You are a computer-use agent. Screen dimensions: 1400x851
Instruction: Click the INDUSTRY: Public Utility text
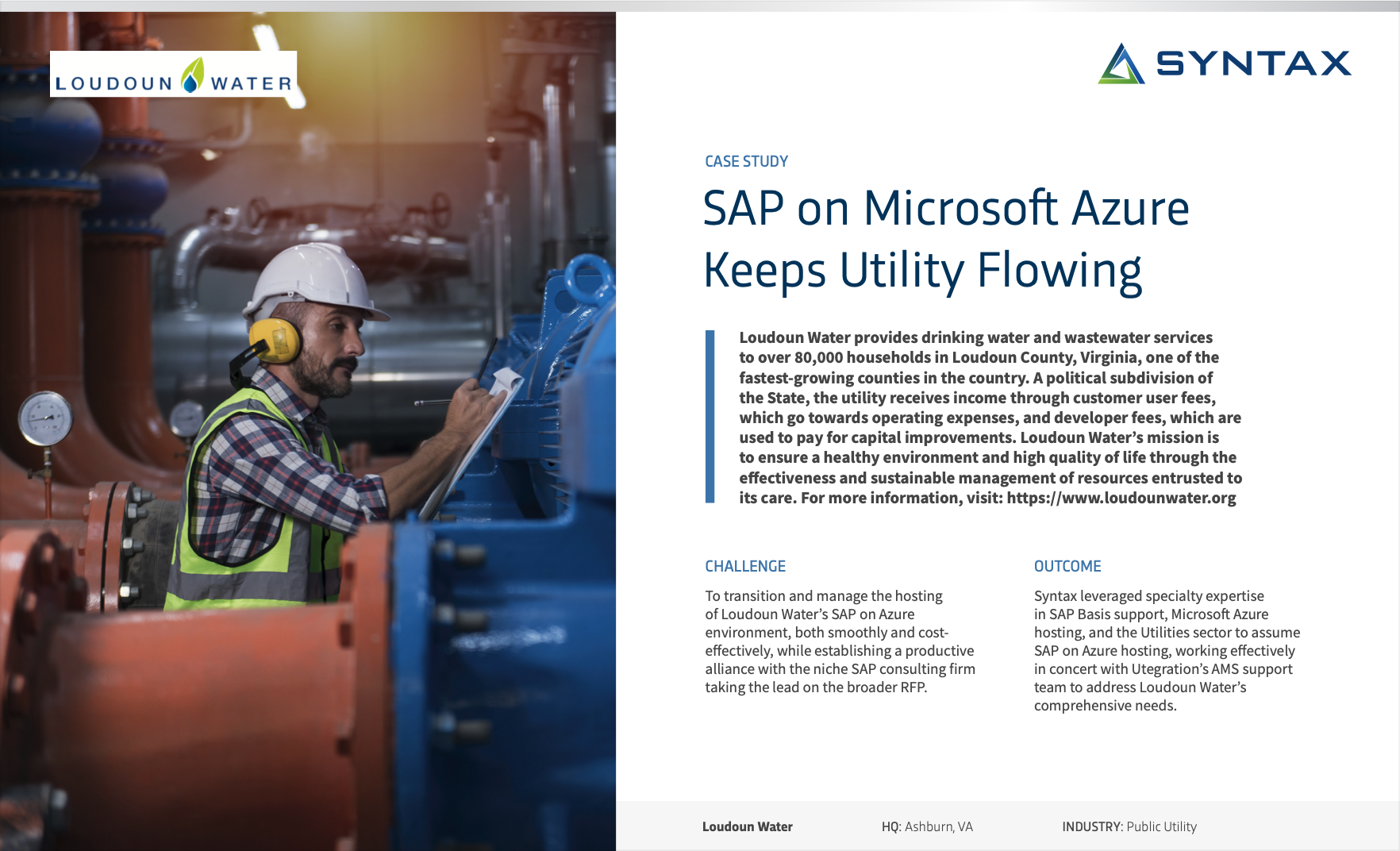tap(1130, 826)
